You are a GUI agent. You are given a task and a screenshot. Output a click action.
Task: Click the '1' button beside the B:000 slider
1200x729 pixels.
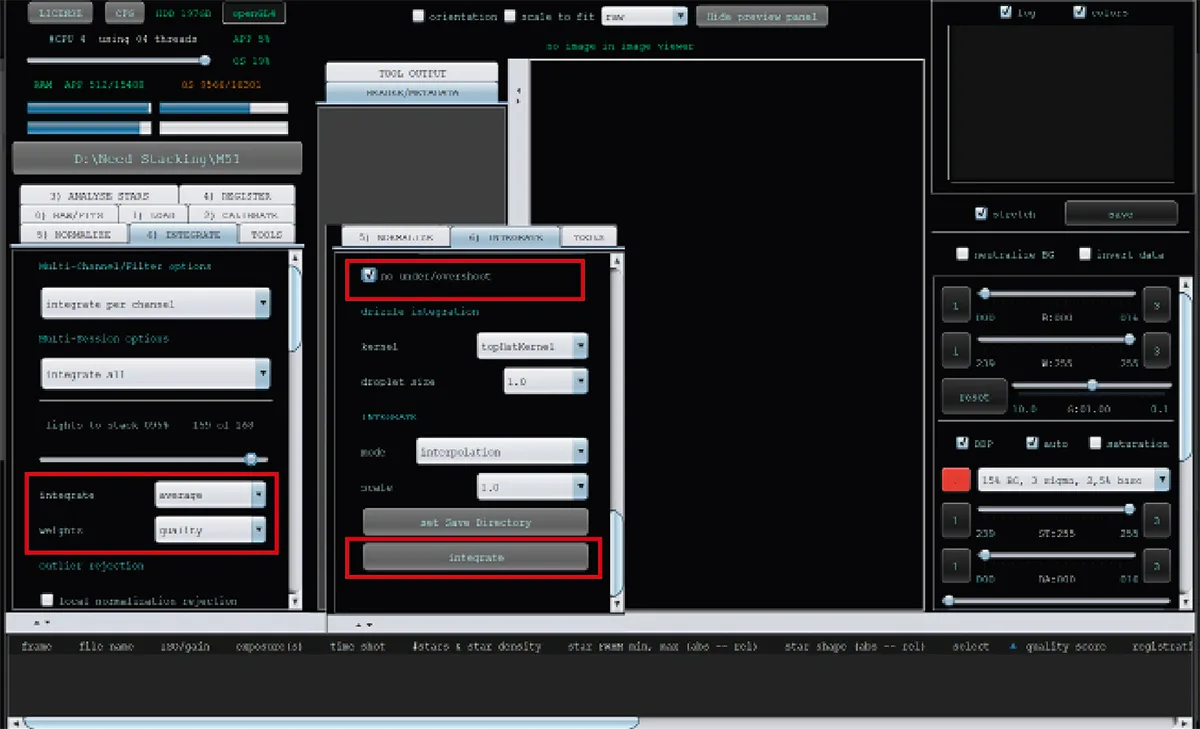[956, 306]
